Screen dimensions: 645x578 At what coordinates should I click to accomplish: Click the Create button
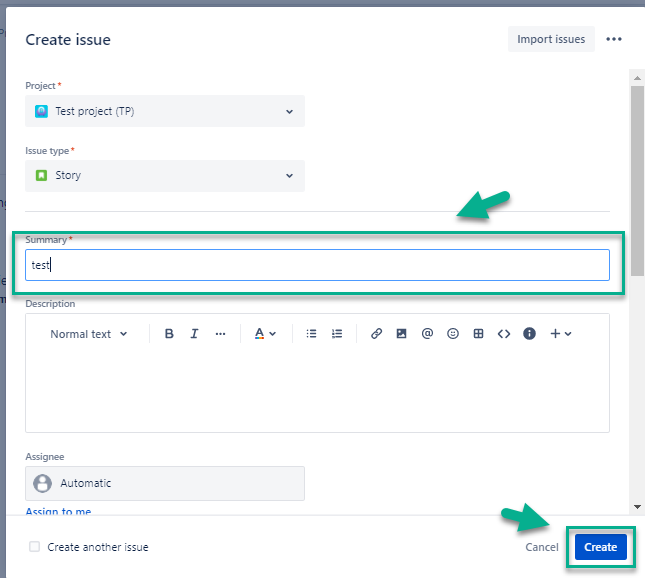(601, 547)
